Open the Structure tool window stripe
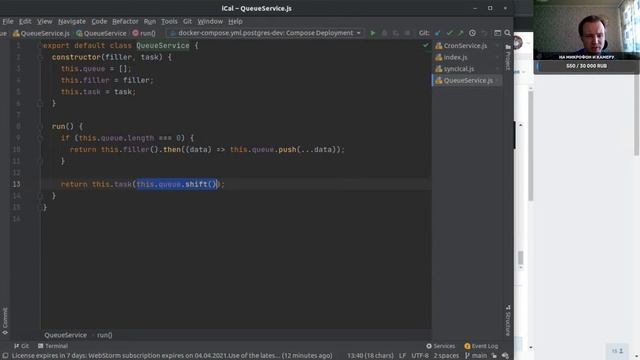 point(508,320)
